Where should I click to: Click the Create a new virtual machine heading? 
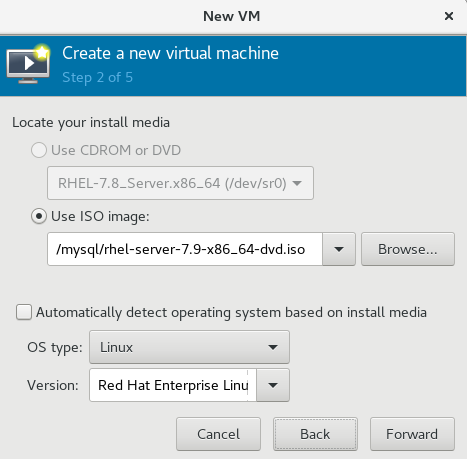click(170, 53)
